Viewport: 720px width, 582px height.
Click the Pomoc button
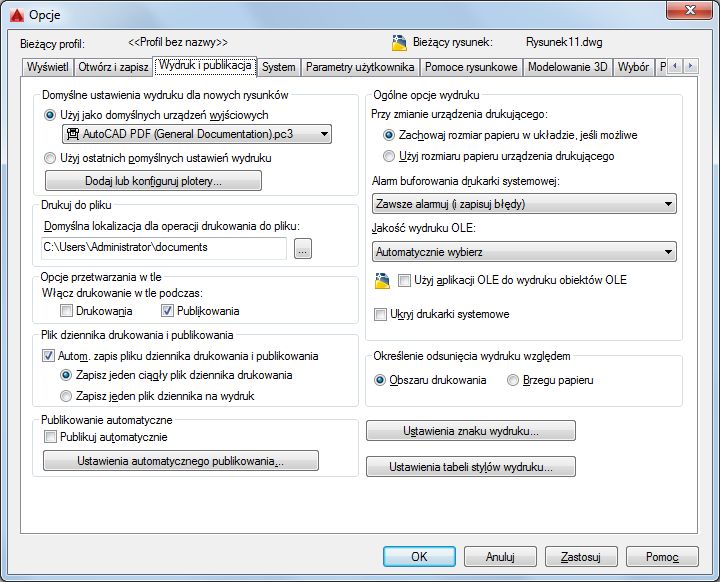pyautogui.click(x=662, y=557)
